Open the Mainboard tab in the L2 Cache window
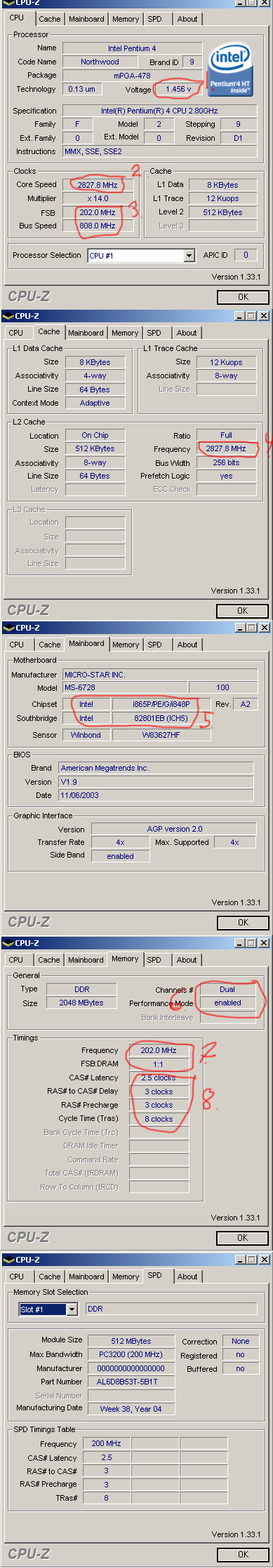The image size is (273, 1568). 86,333
